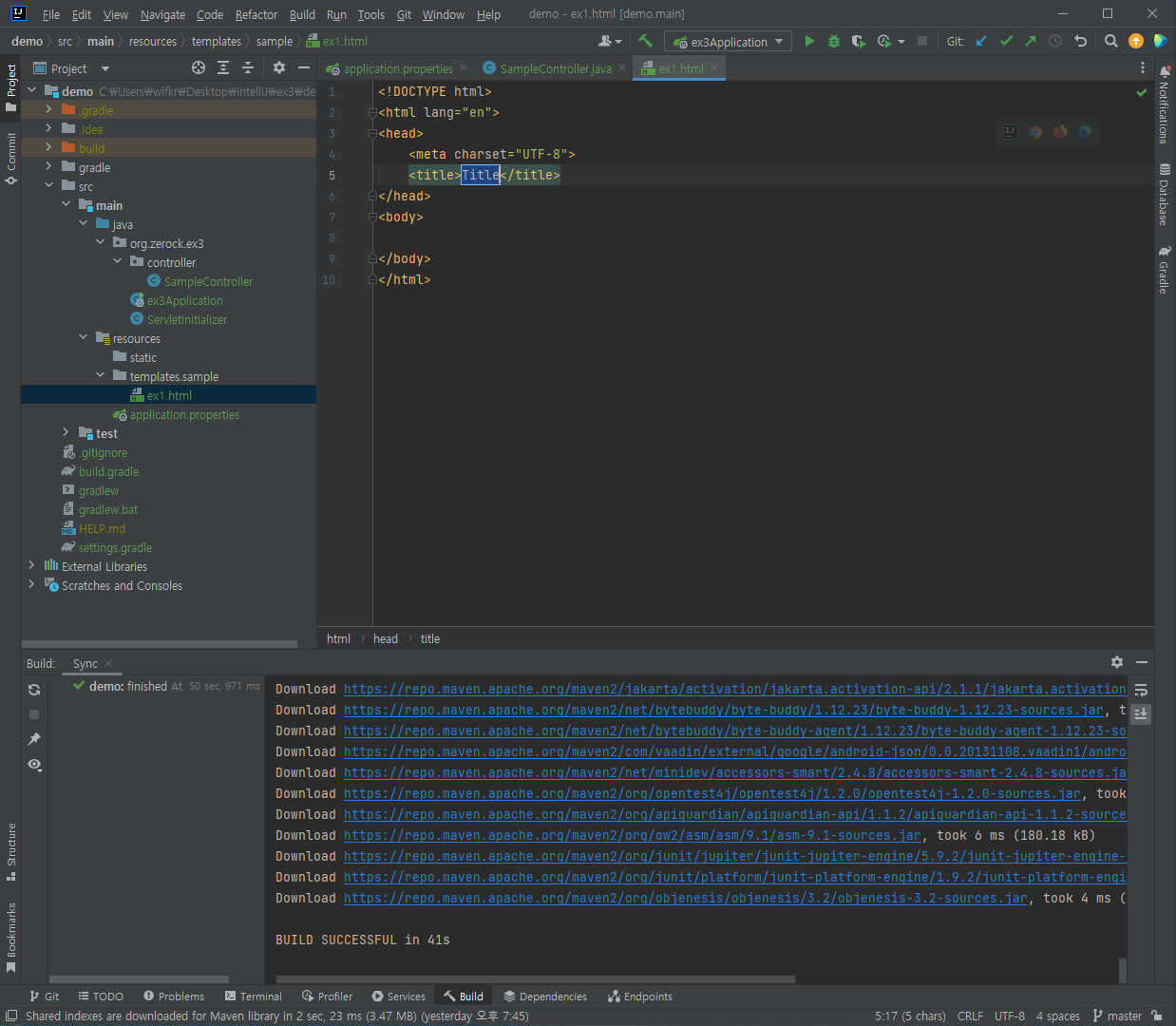Open the File menu
Viewport: 1176px width, 1026px height.
click(x=51, y=14)
